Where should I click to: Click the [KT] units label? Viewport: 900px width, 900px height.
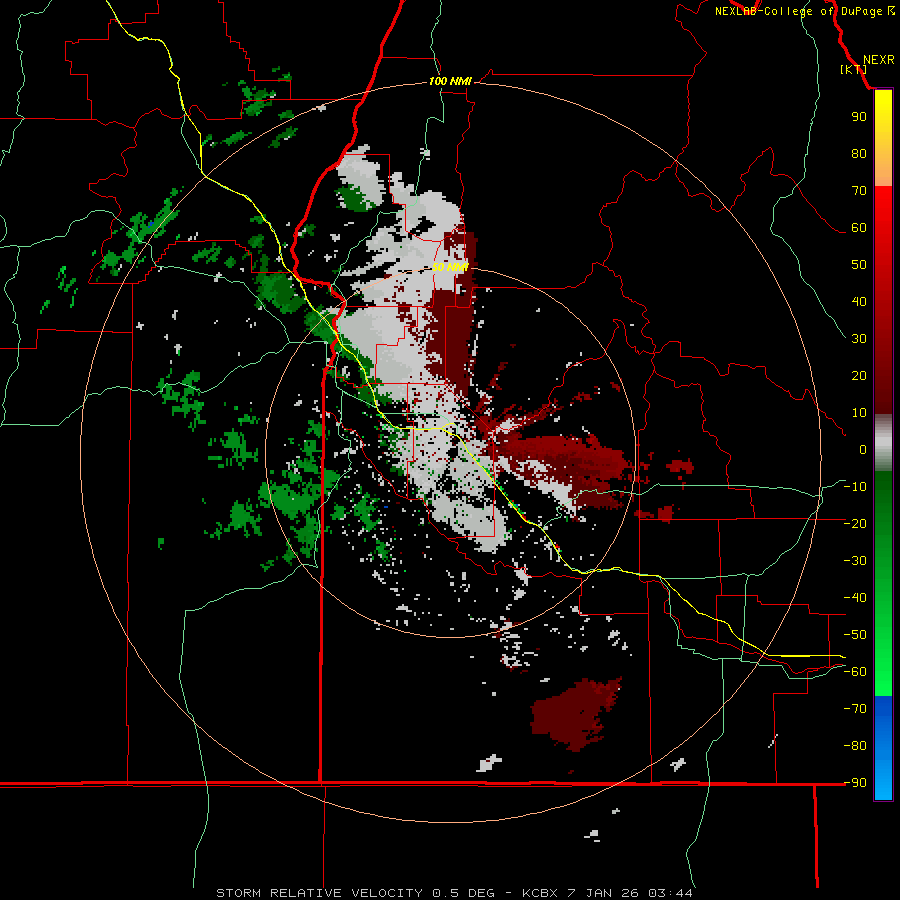(854, 69)
